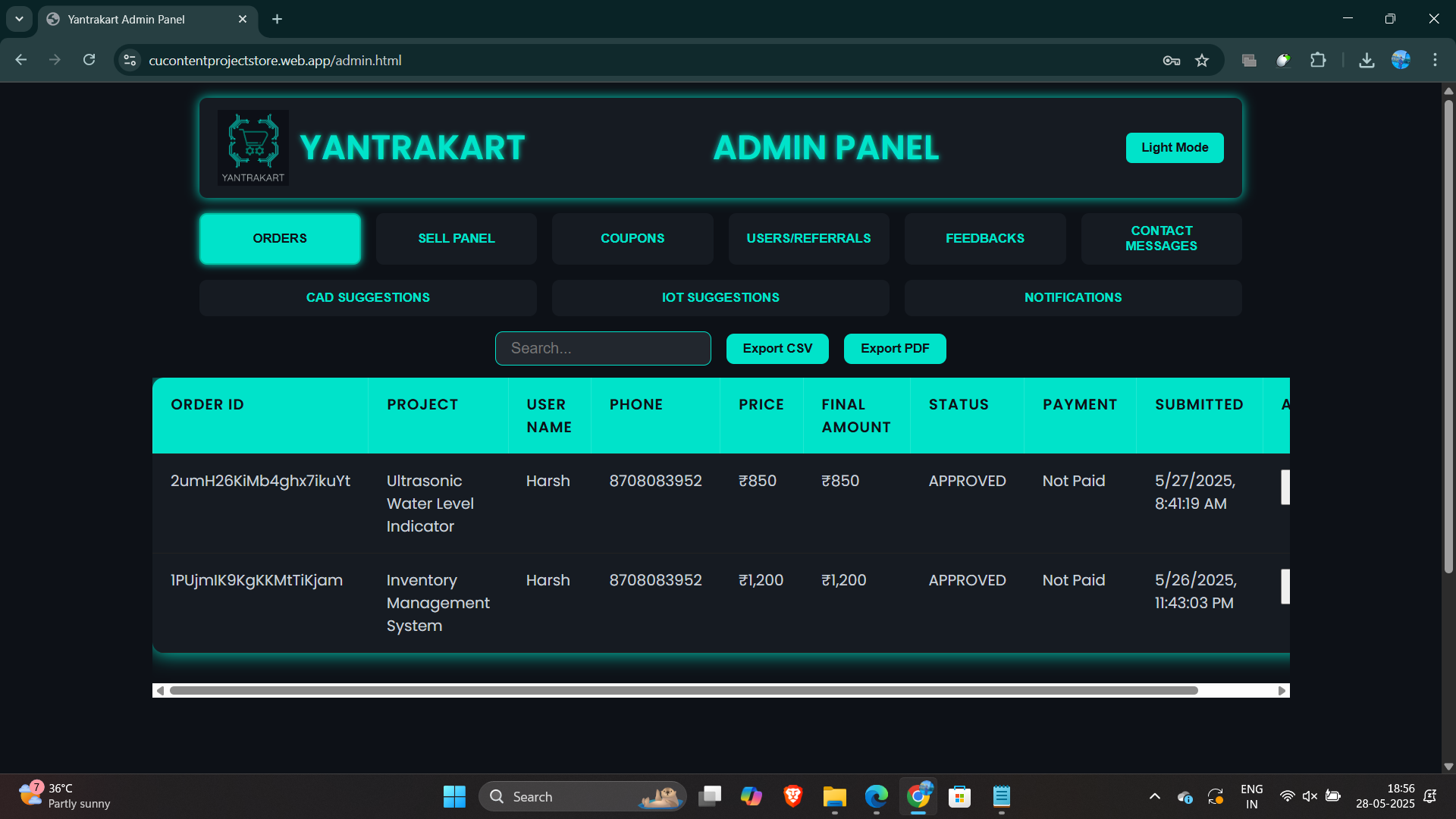The height and width of the screenshot is (819, 1456).
Task: Open the Coupons tab
Action: pyautogui.click(x=632, y=238)
